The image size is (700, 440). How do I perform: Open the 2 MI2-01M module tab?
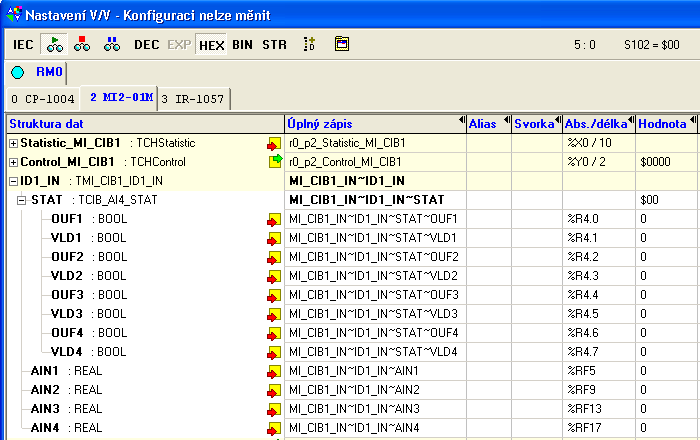(x=121, y=97)
